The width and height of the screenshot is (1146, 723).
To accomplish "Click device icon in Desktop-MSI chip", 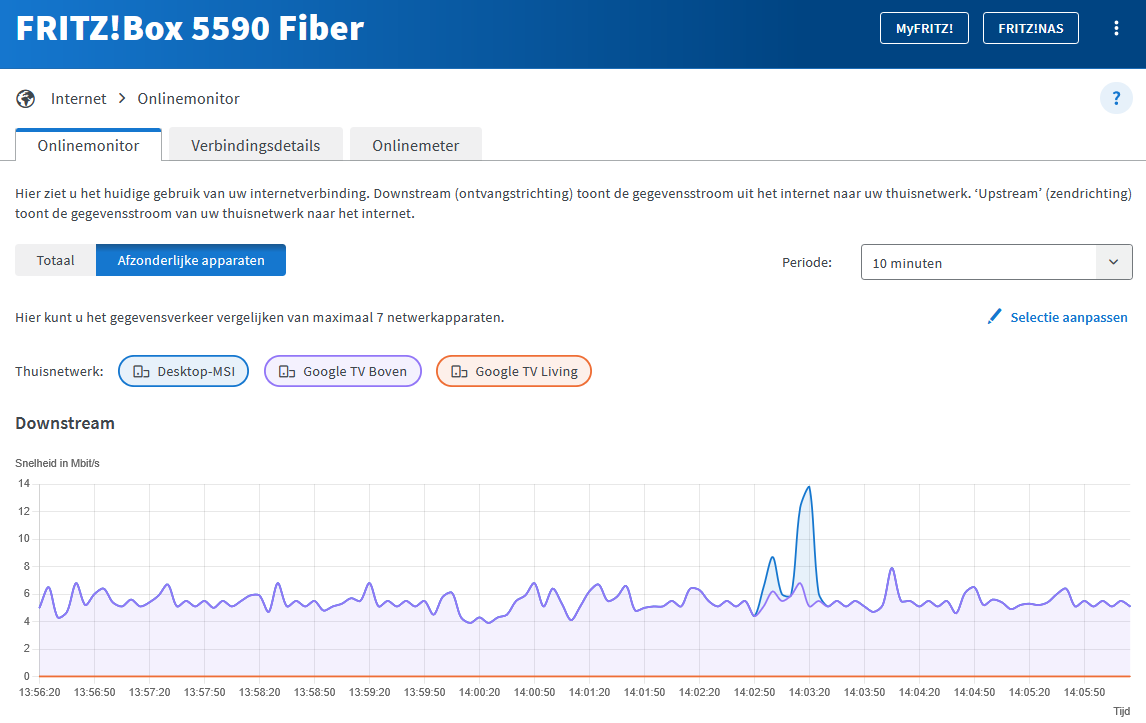I will coord(142,372).
